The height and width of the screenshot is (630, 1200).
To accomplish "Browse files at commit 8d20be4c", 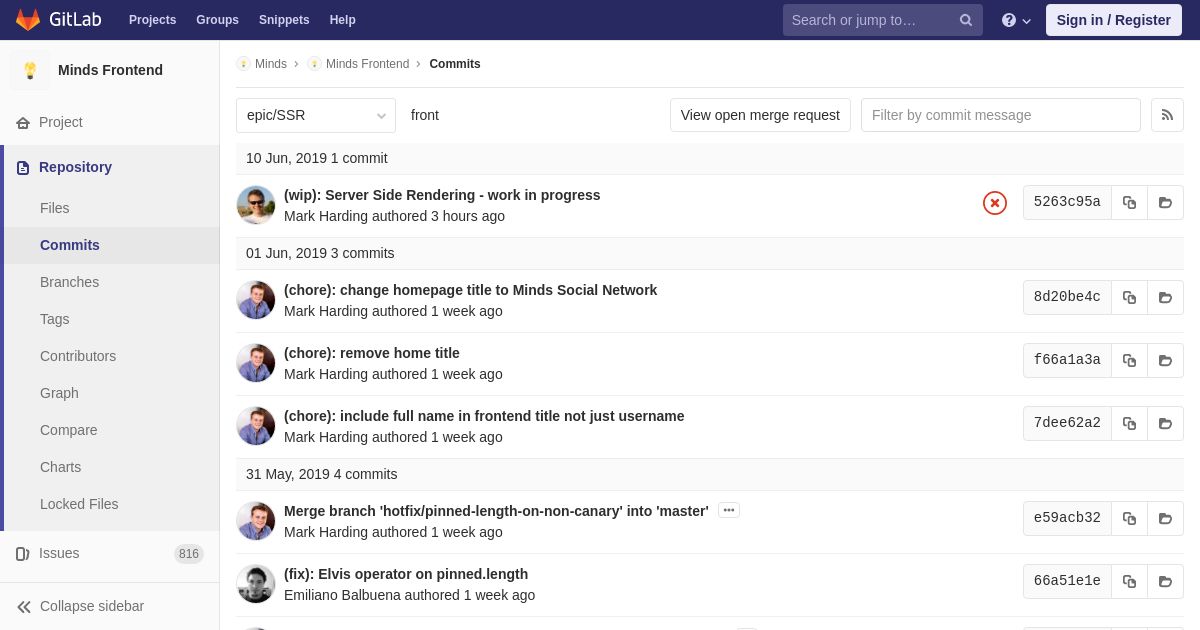I will 1165,297.
